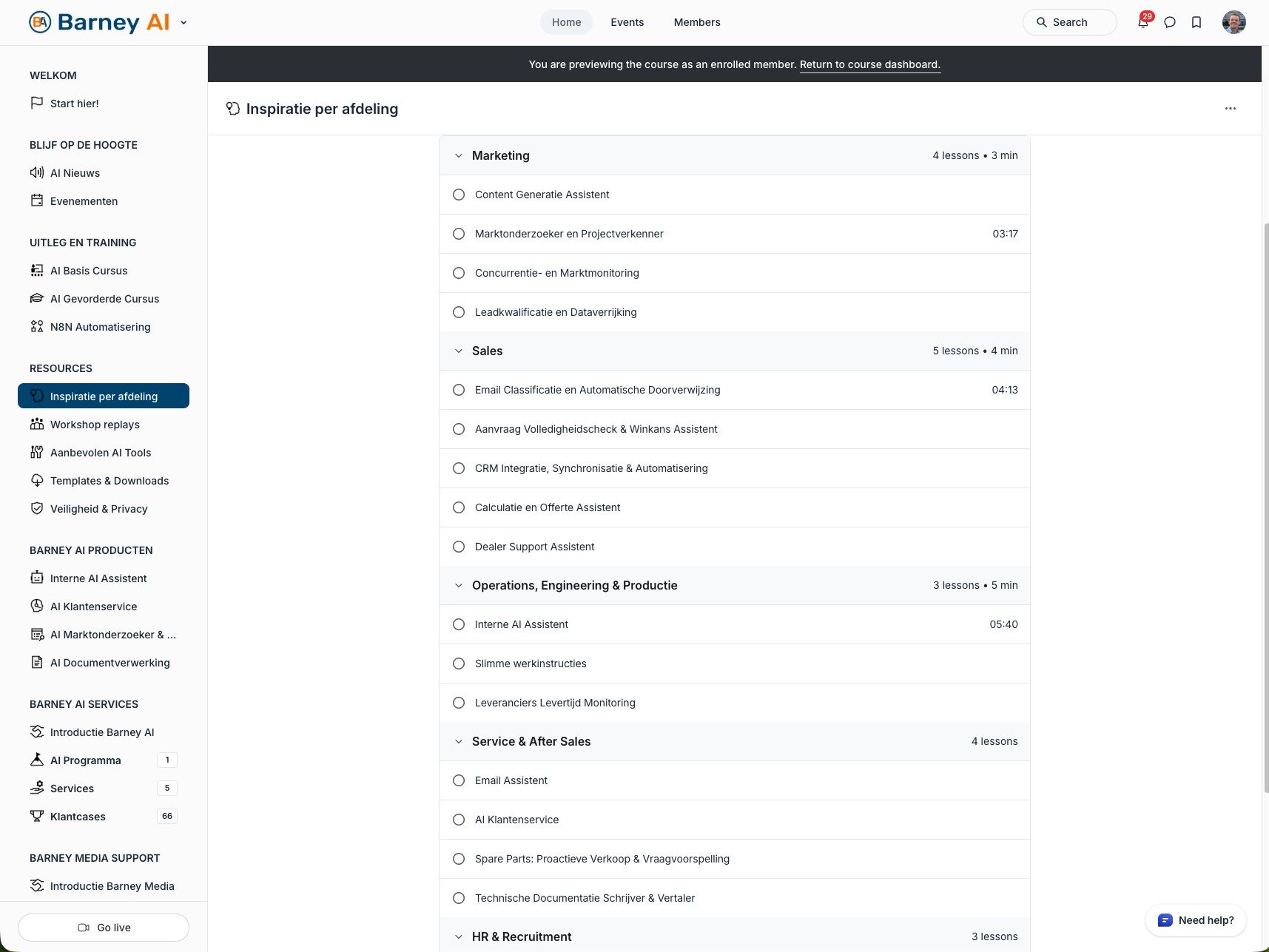1269x952 pixels.
Task: Open the notifications bell icon
Action: pyautogui.click(x=1142, y=22)
